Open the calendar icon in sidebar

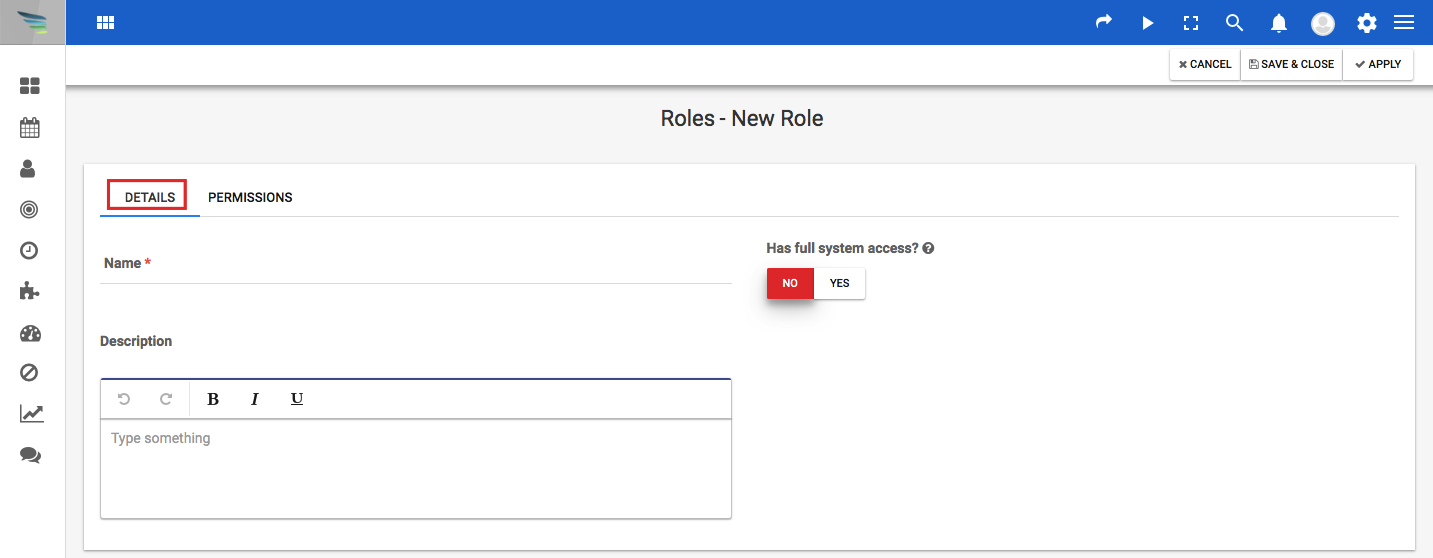click(30, 127)
